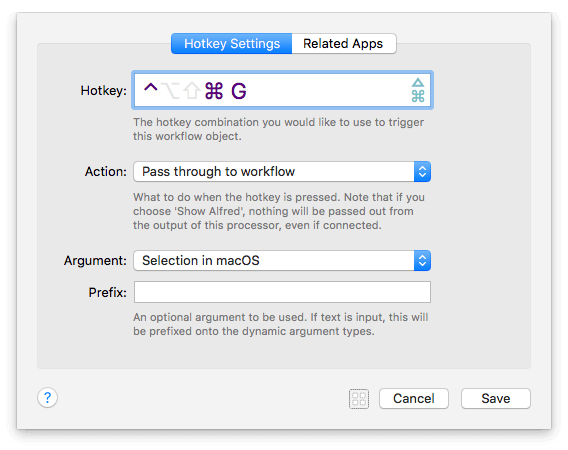The height and width of the screenshot is (450, 568).
Task: Save the hotkey settings
Action: point(496,399)
